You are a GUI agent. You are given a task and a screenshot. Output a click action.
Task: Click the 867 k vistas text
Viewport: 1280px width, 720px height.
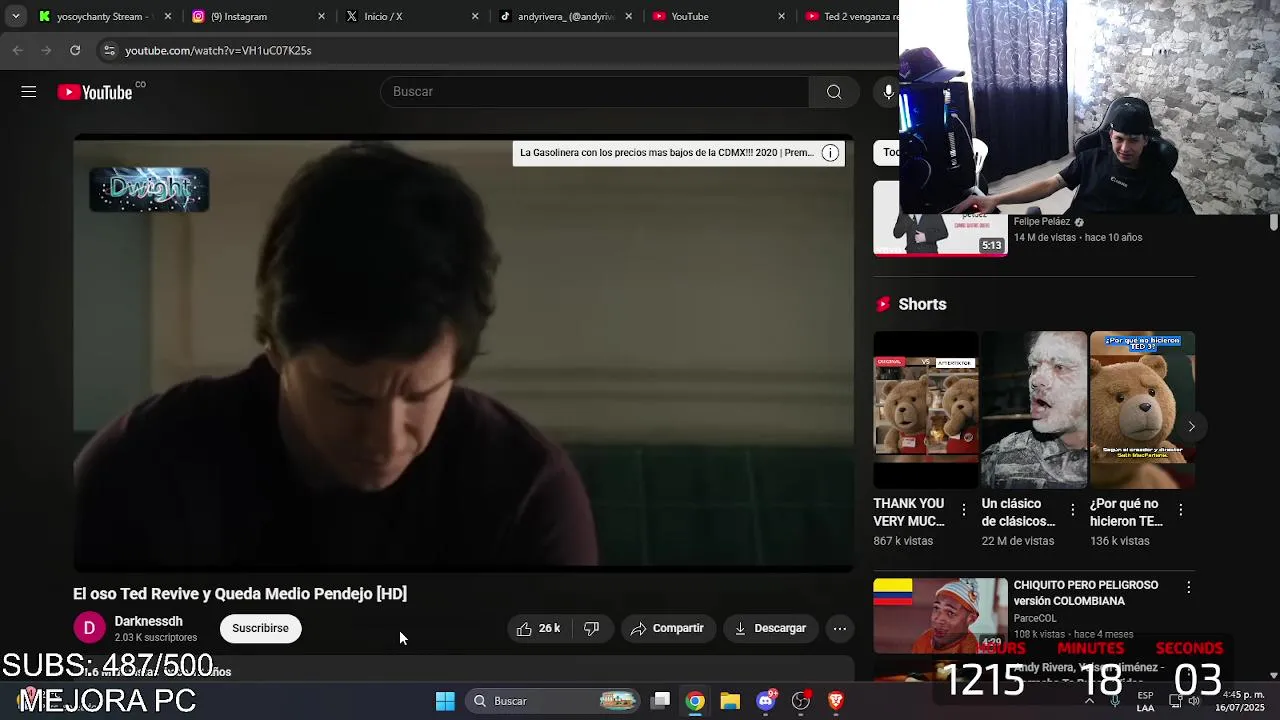tap(903, 541)
